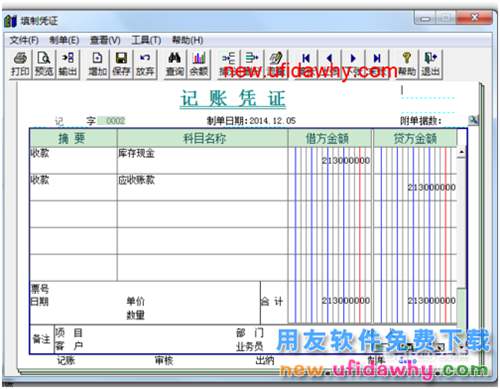Discard changes with 放弃 icon

click(145, 64)
